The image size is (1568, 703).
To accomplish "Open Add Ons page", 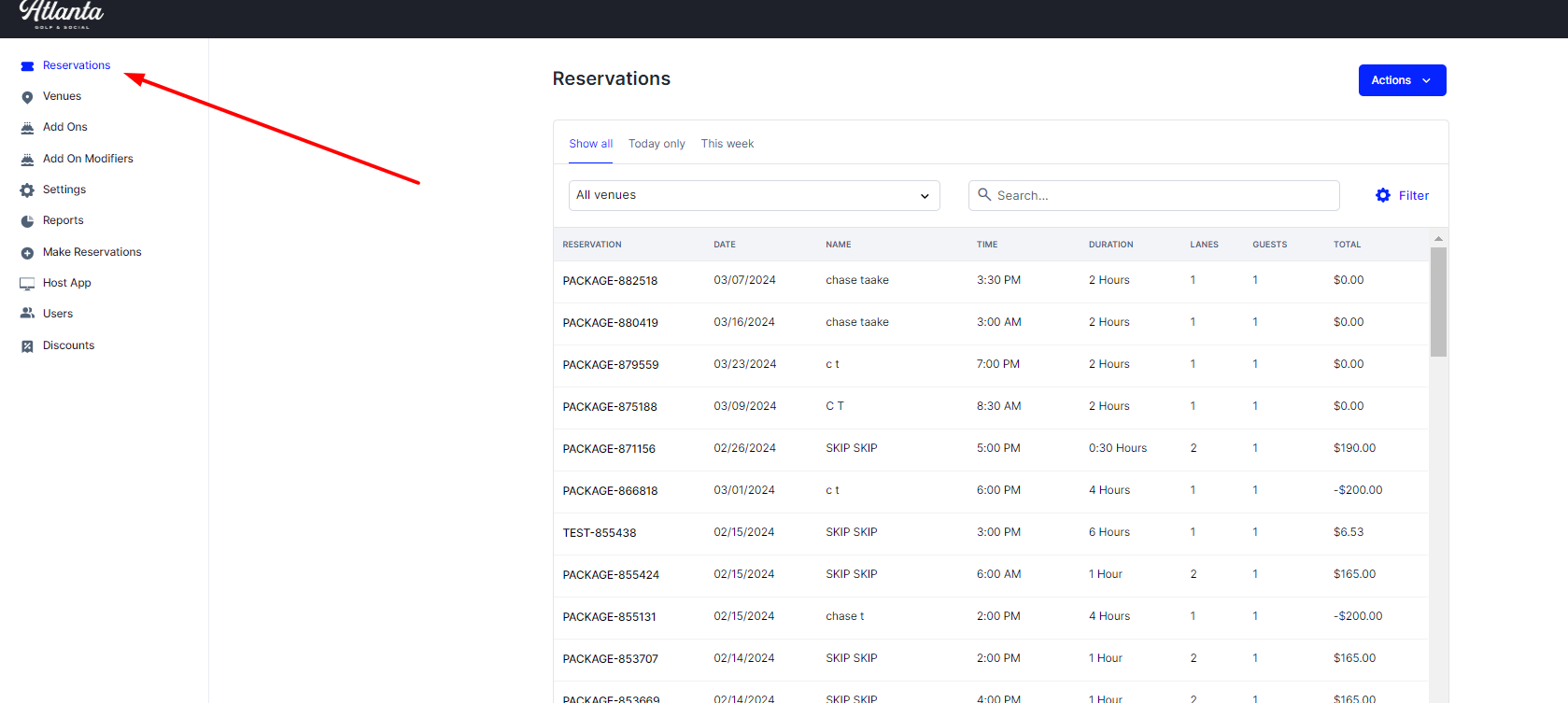I will point(65,127).
